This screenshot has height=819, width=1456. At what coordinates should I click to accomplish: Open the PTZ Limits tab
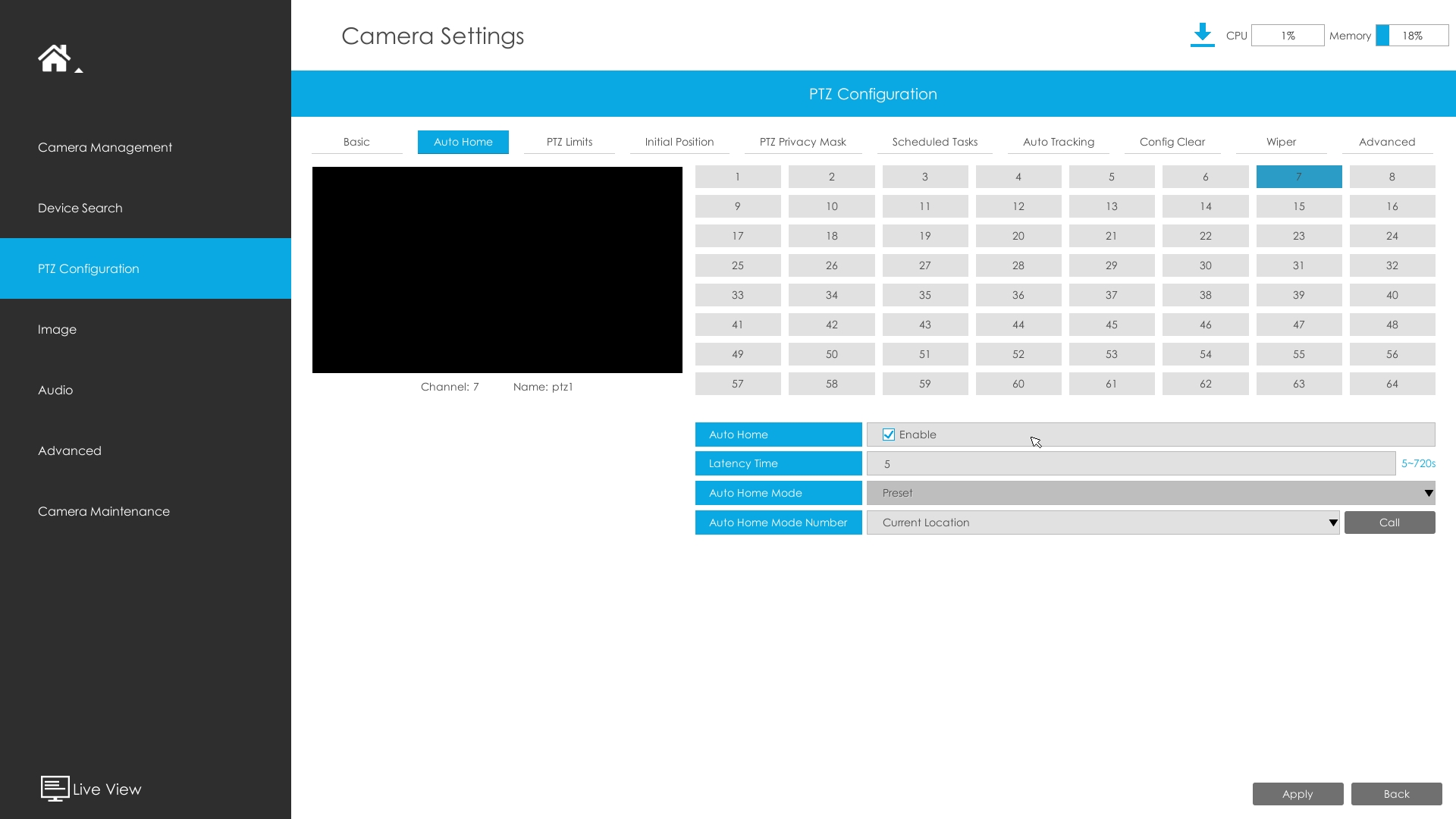570,142
